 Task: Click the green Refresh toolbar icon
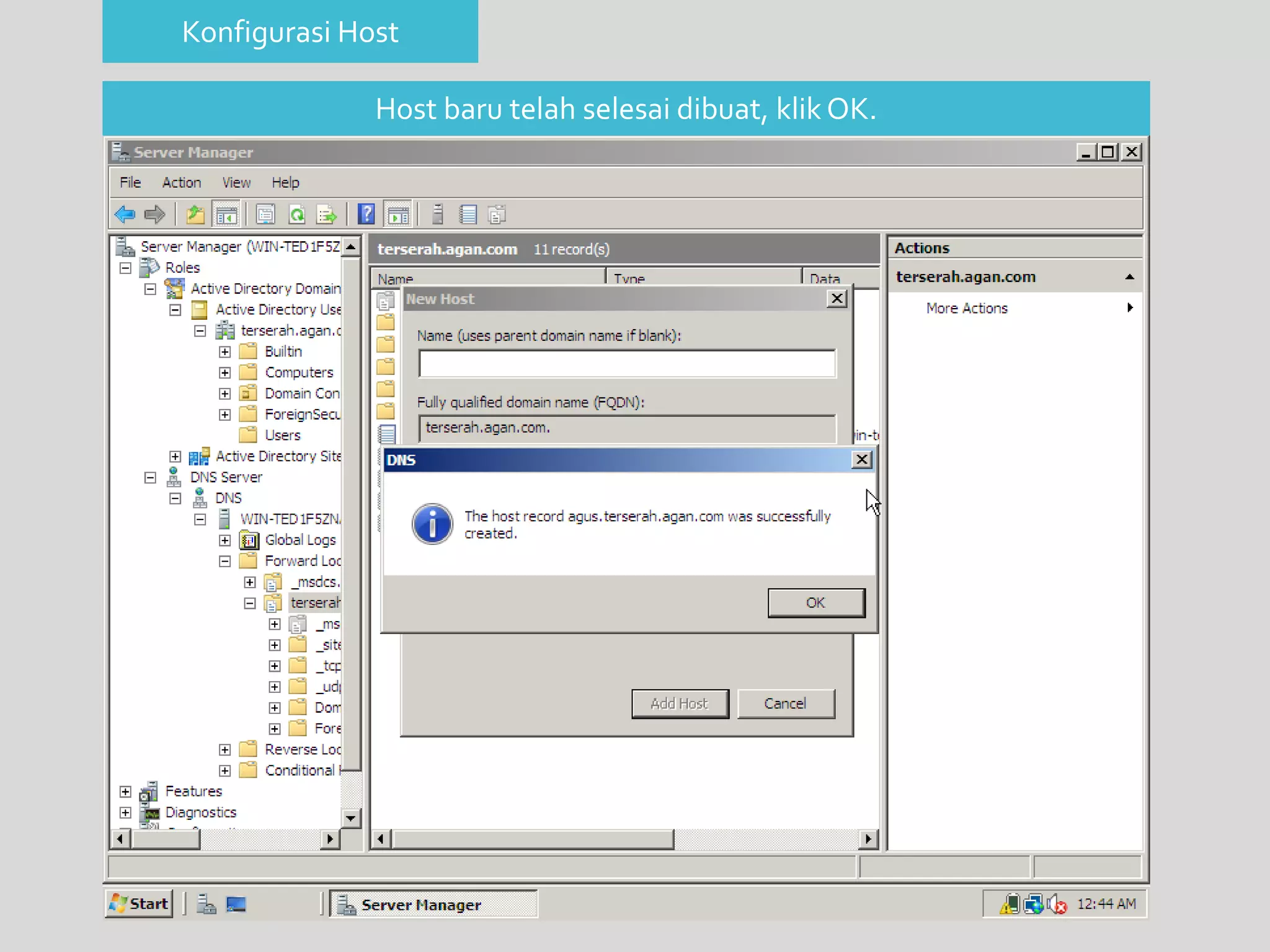(297, 214)
